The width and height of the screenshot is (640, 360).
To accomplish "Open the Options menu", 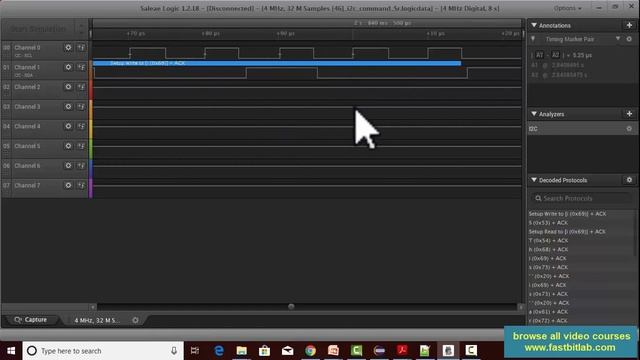I will click(x=567, y=8).
